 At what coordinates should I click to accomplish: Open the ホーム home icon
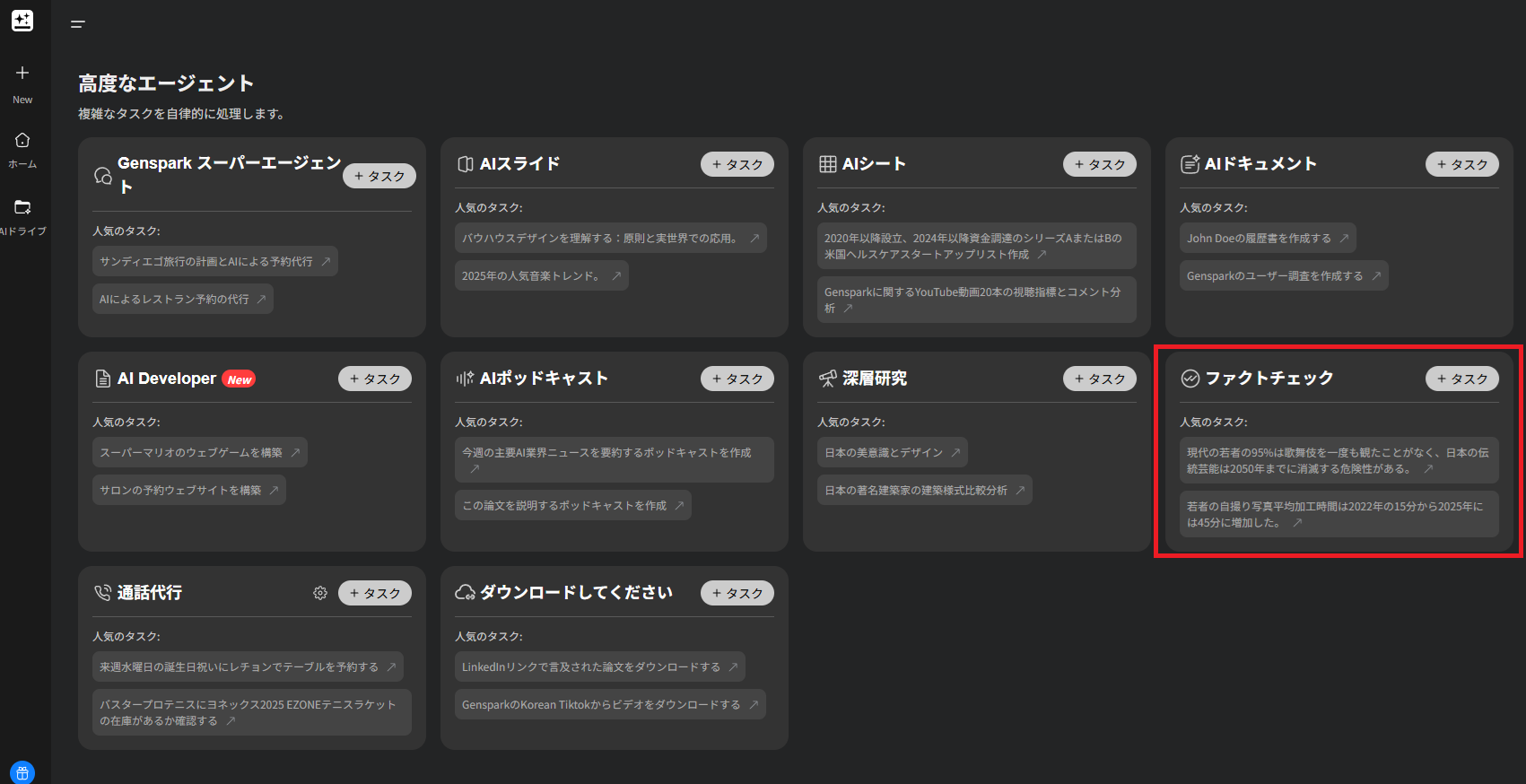click(x=22, y=140)
